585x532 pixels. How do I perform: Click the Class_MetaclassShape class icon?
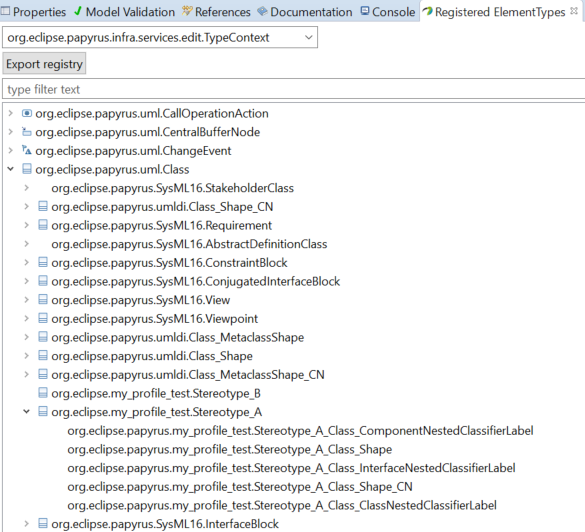click(43, 337)
